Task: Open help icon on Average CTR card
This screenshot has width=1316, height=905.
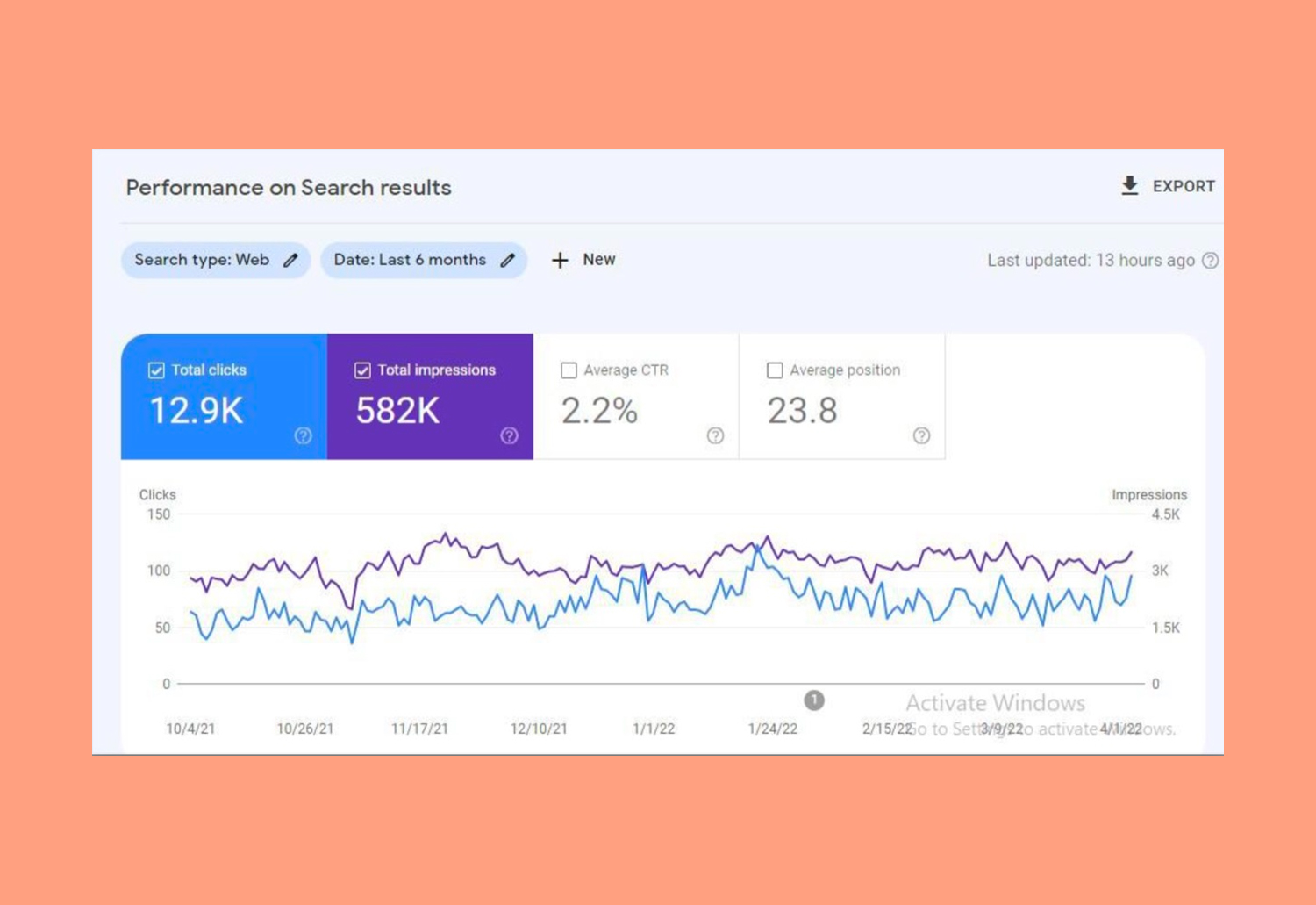Action: 715,436
